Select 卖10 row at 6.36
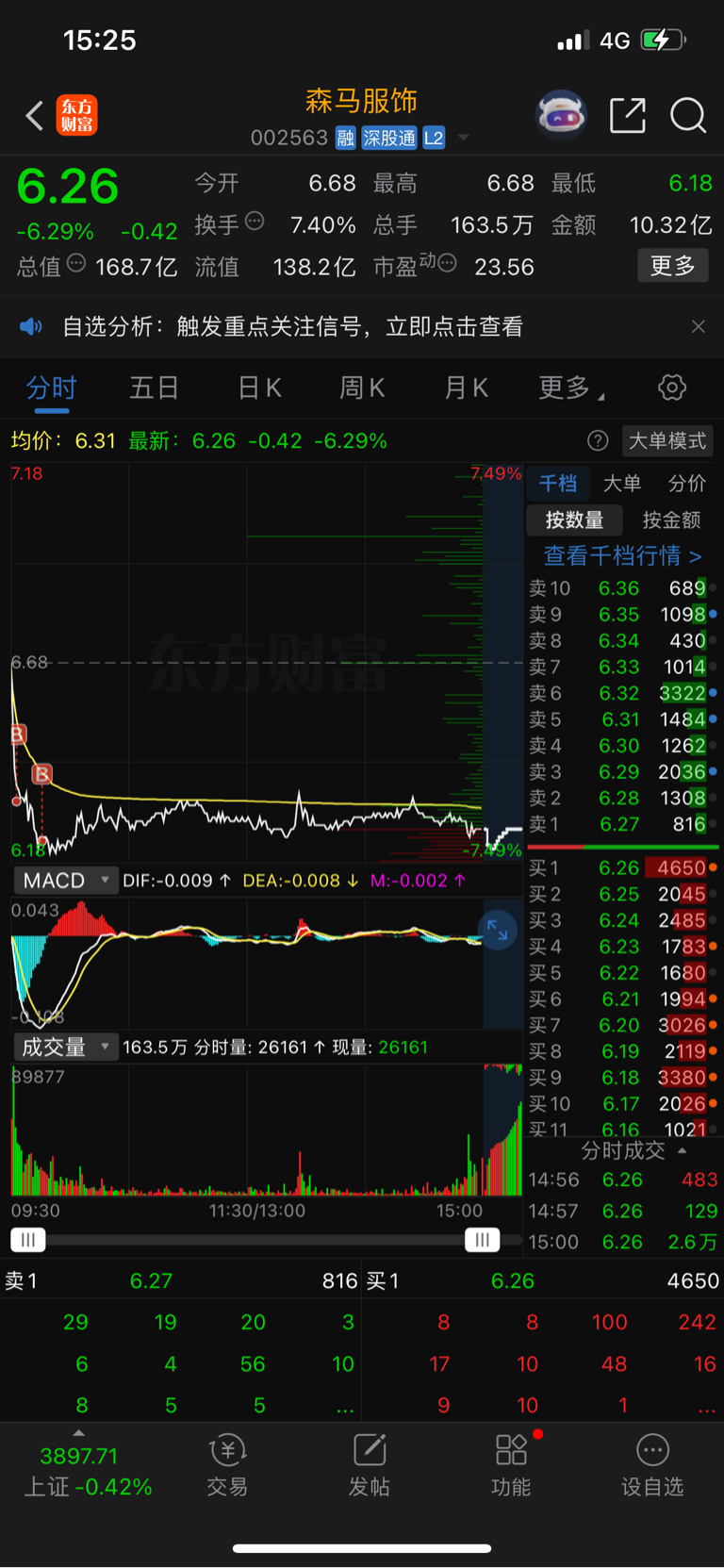Screen dimensions: 724x1568 point(622,588)
